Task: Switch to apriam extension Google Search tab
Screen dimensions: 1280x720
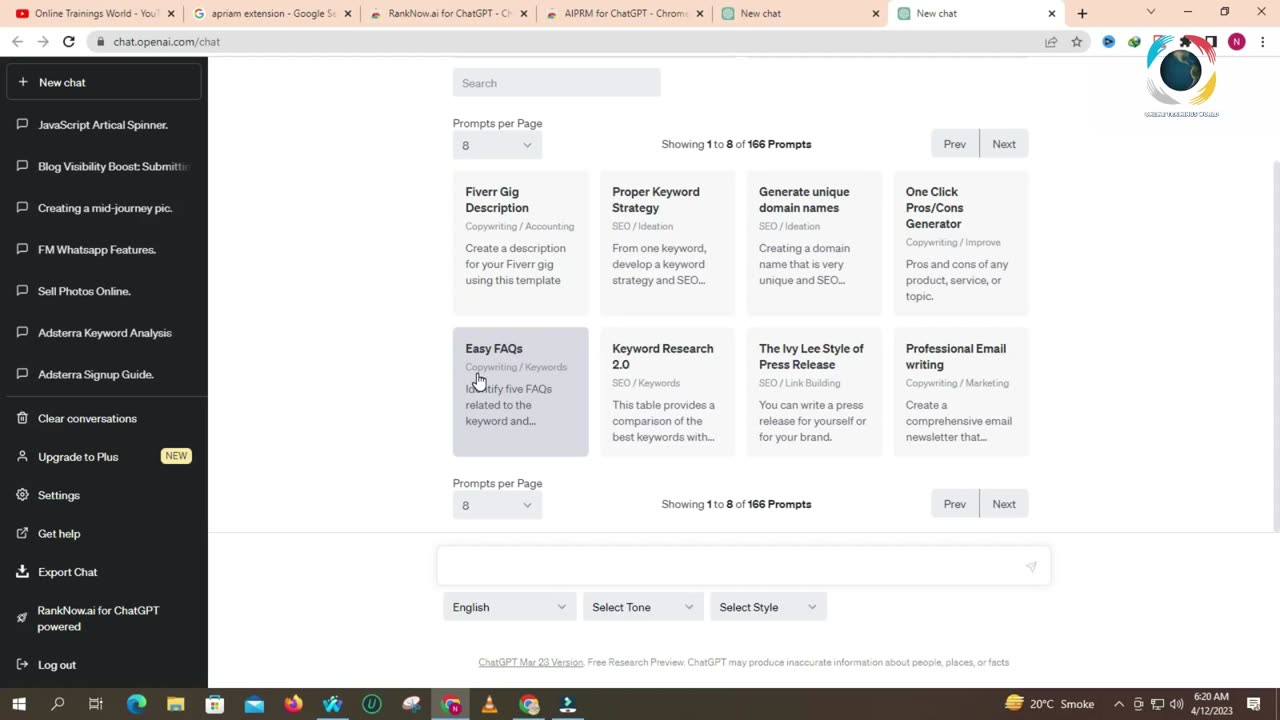Action: coord(272,13)
